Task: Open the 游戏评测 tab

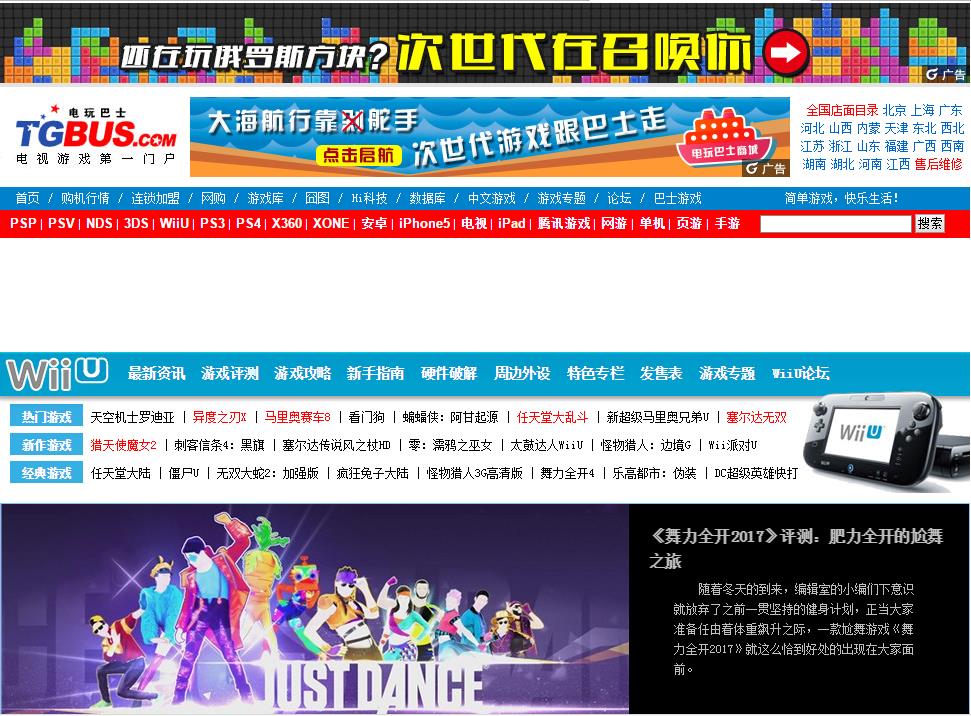Action: pyautogui.click(x=229, y=373)
